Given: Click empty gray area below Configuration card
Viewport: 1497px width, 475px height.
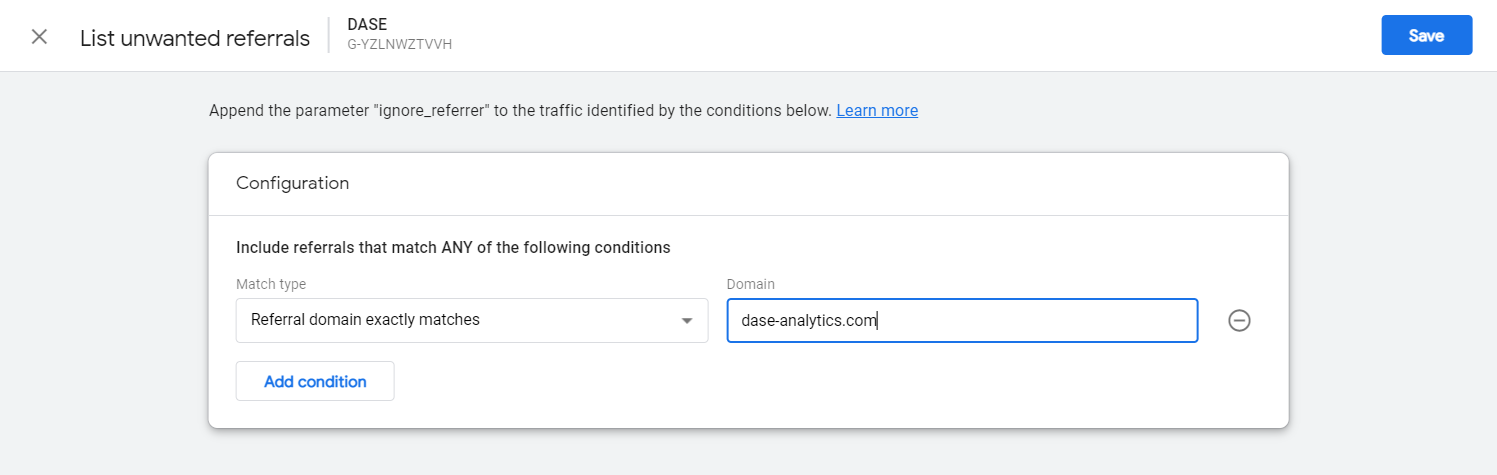Looking at the screenshot, I should coord(748,452).
